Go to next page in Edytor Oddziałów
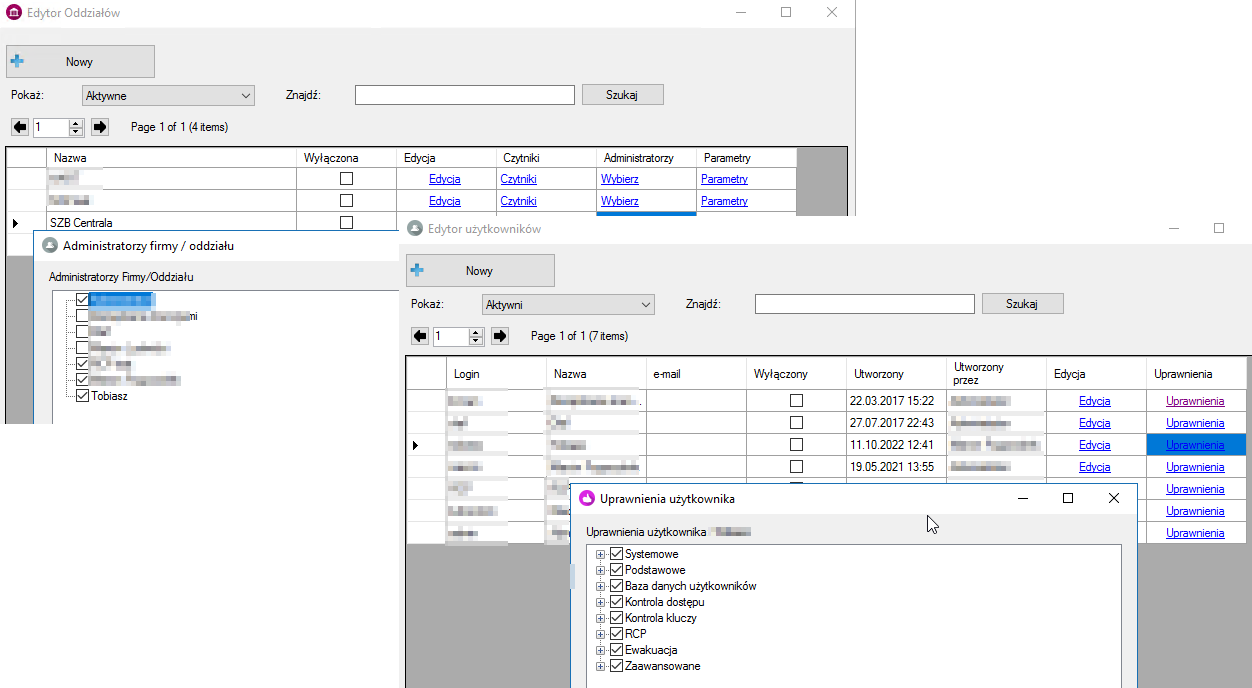Viewport: 1252px width, 688px height. (x=100, y=127)
